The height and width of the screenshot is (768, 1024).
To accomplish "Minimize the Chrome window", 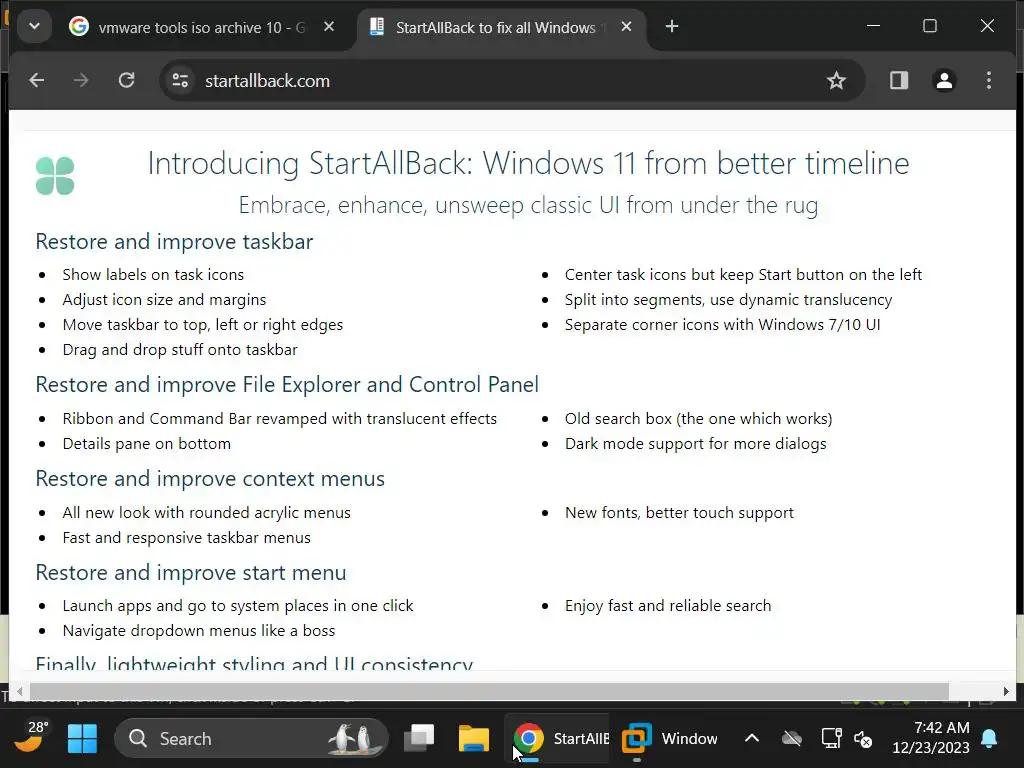I will [x=873, y=26].
